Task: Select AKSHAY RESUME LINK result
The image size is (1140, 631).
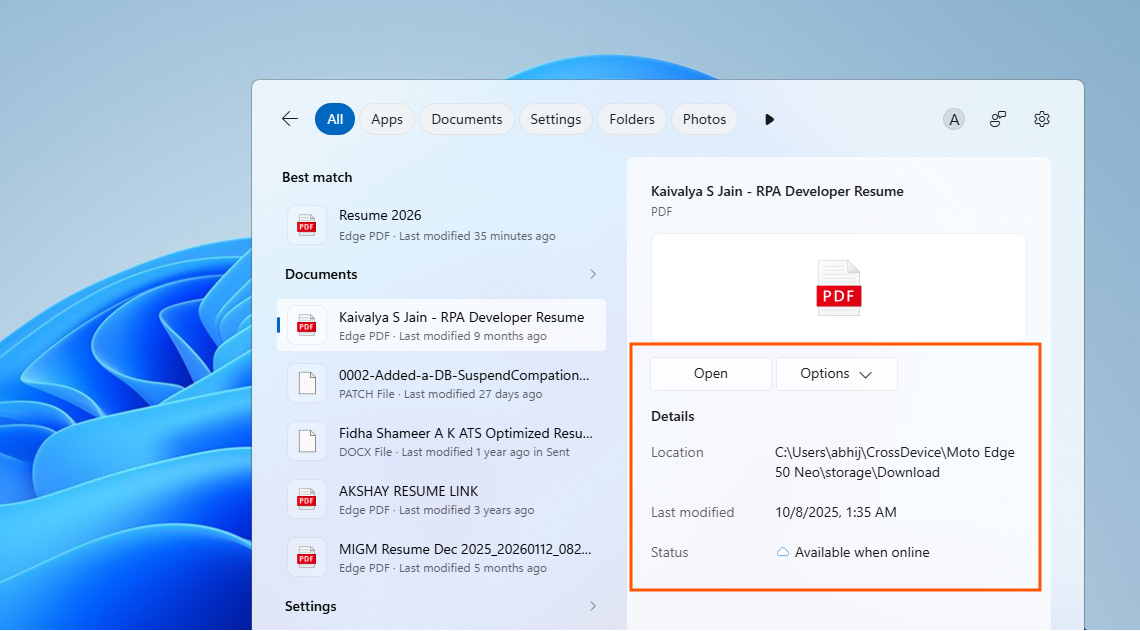Action: (441, 499)
